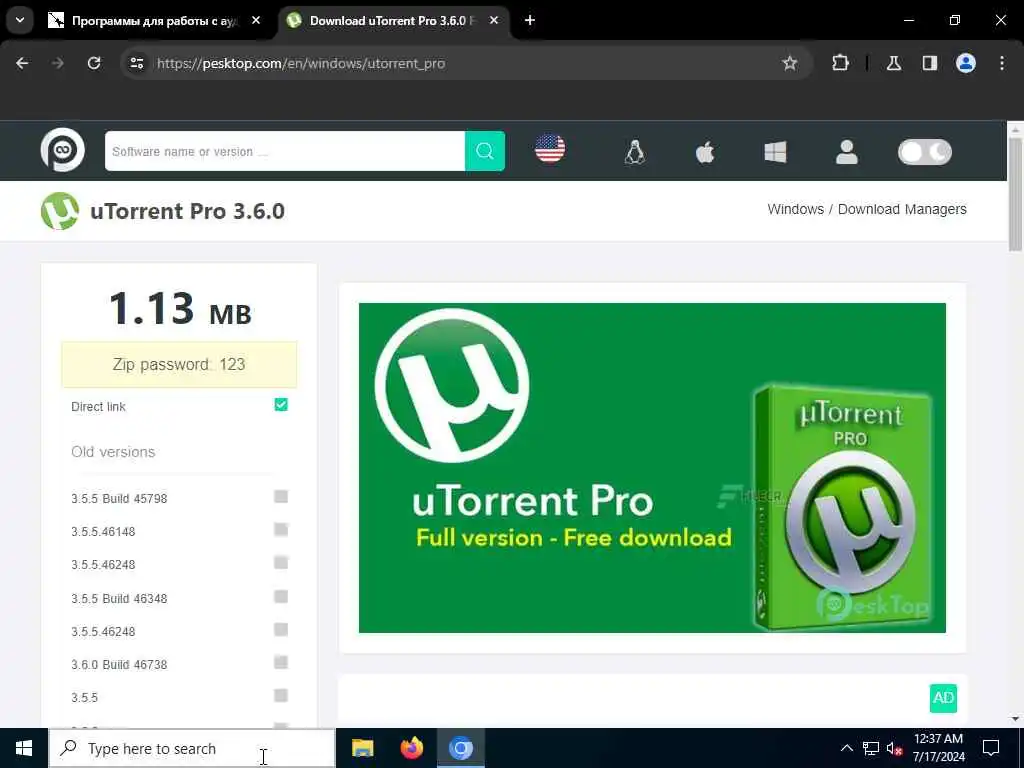Click the teal search magnifier button
Screen dimensions: 1024x768
pos(485,151)
